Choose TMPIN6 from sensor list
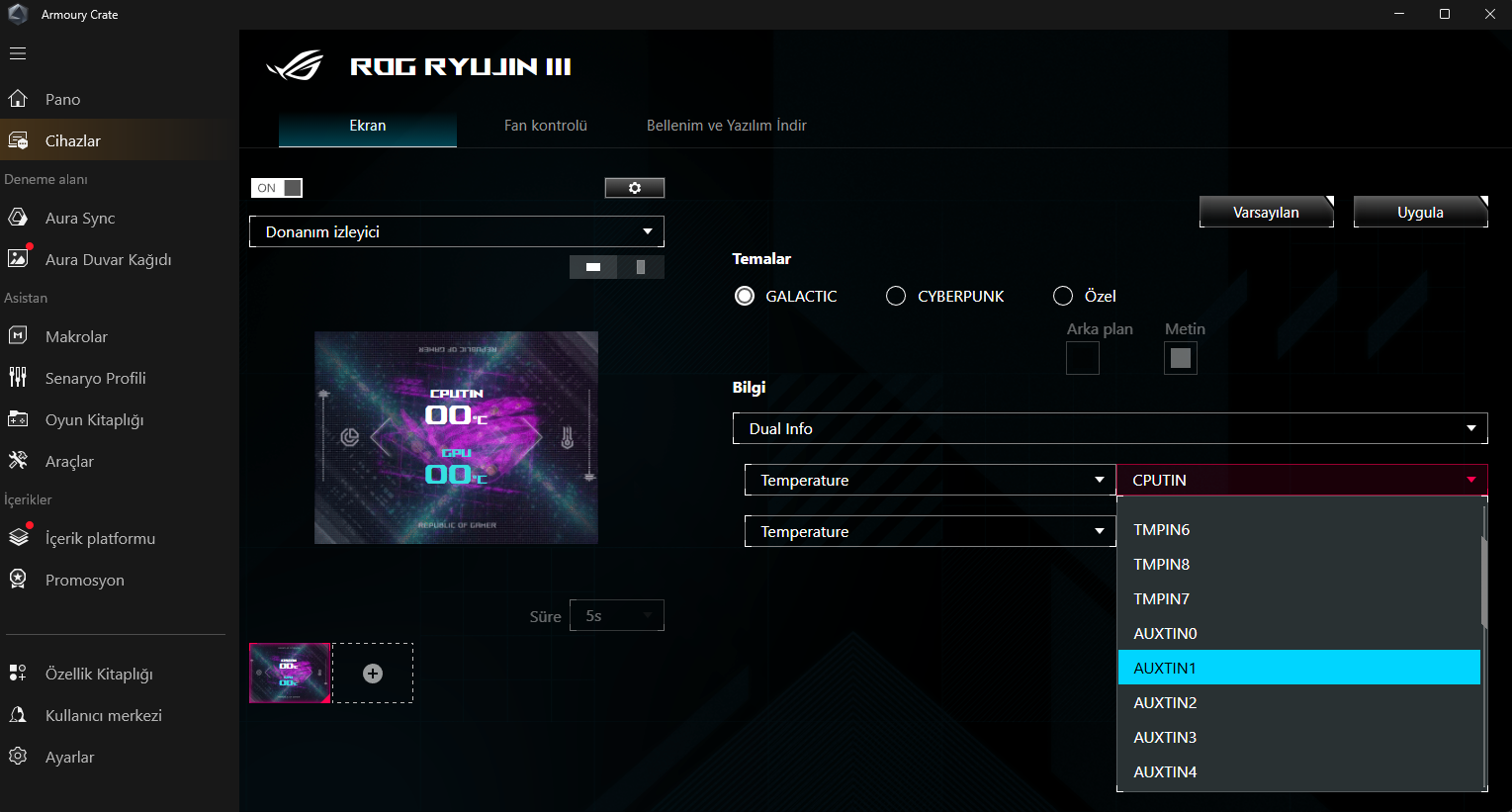The image size is (1512, 812). [x=1299, y=529]
